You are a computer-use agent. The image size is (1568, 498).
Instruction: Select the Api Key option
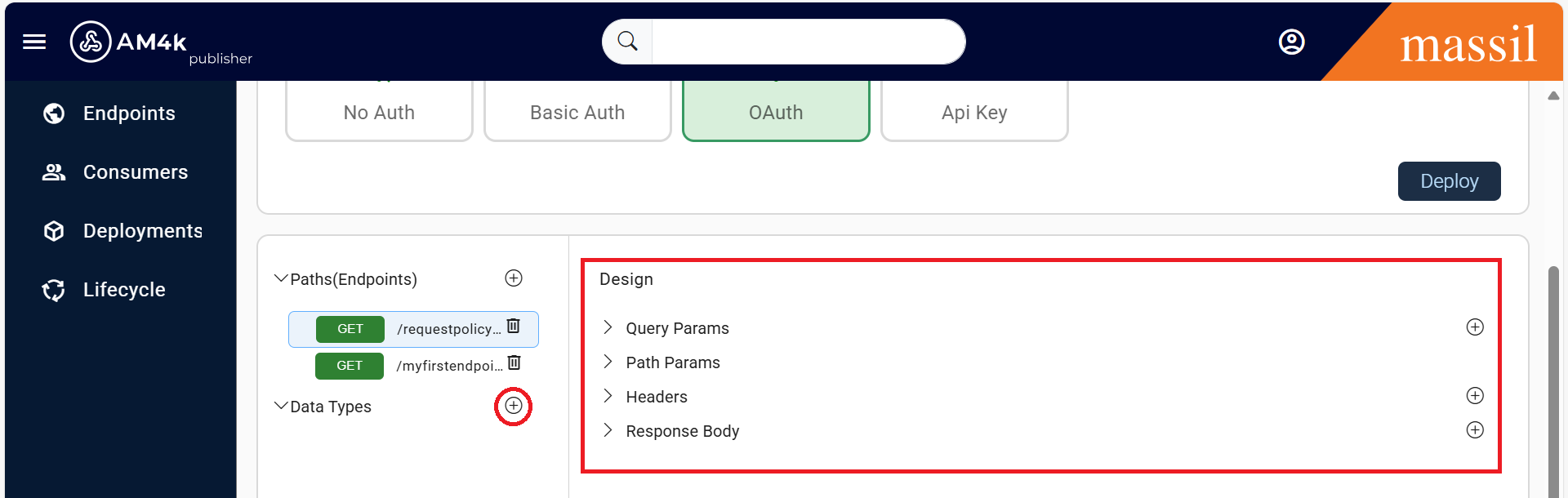click(974, 113)
